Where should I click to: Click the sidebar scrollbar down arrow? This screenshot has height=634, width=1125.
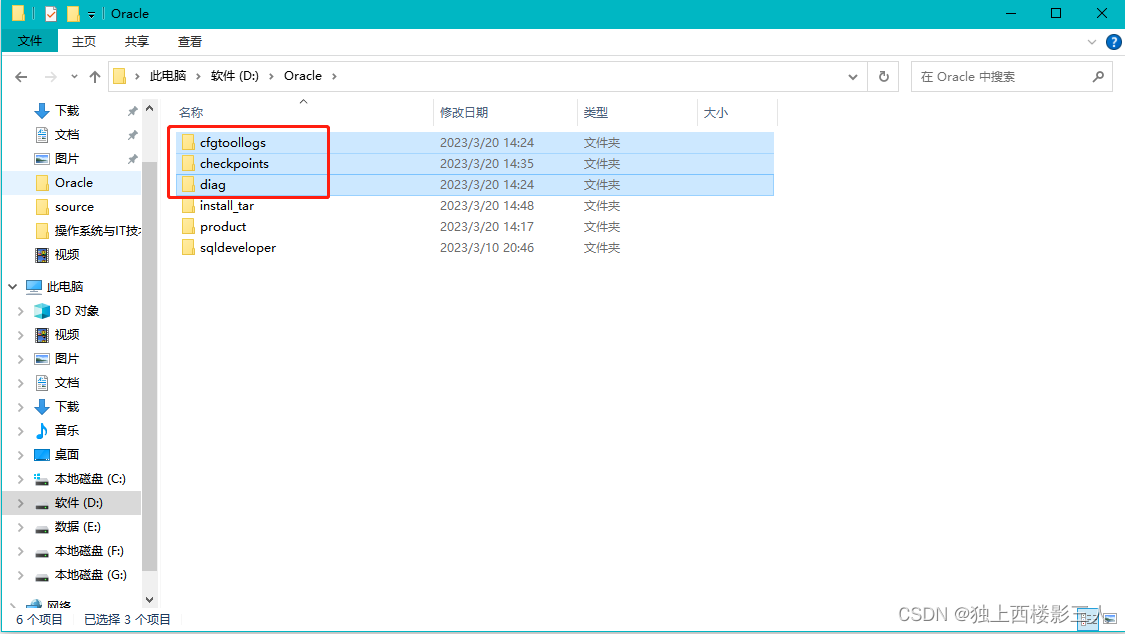point(149,600)
